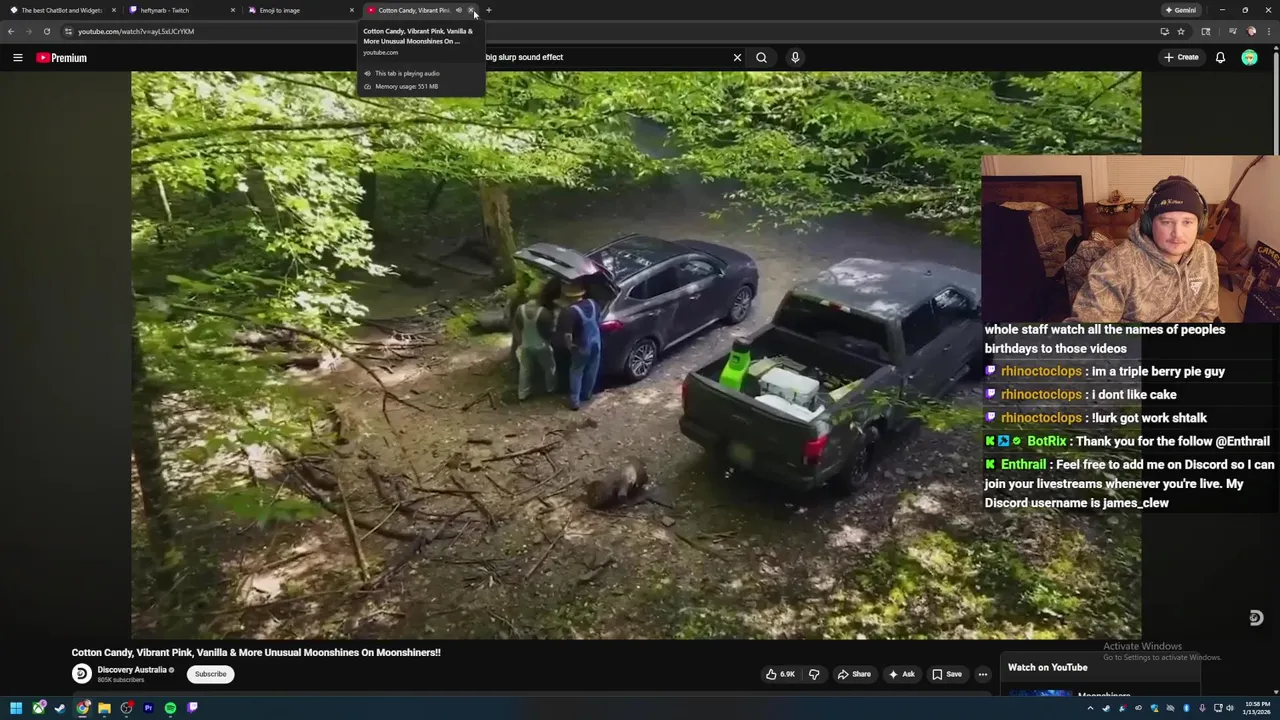Screen dimensions: 1280x720
Task: Open the Discovery Australia channel avatar
Action: click(81, 674)
